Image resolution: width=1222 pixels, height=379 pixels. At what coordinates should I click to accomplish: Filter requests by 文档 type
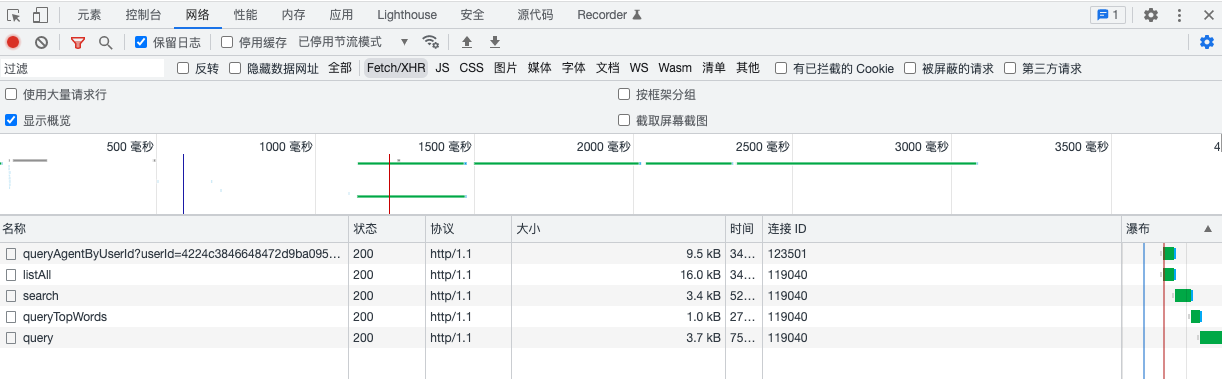[607, 68]
